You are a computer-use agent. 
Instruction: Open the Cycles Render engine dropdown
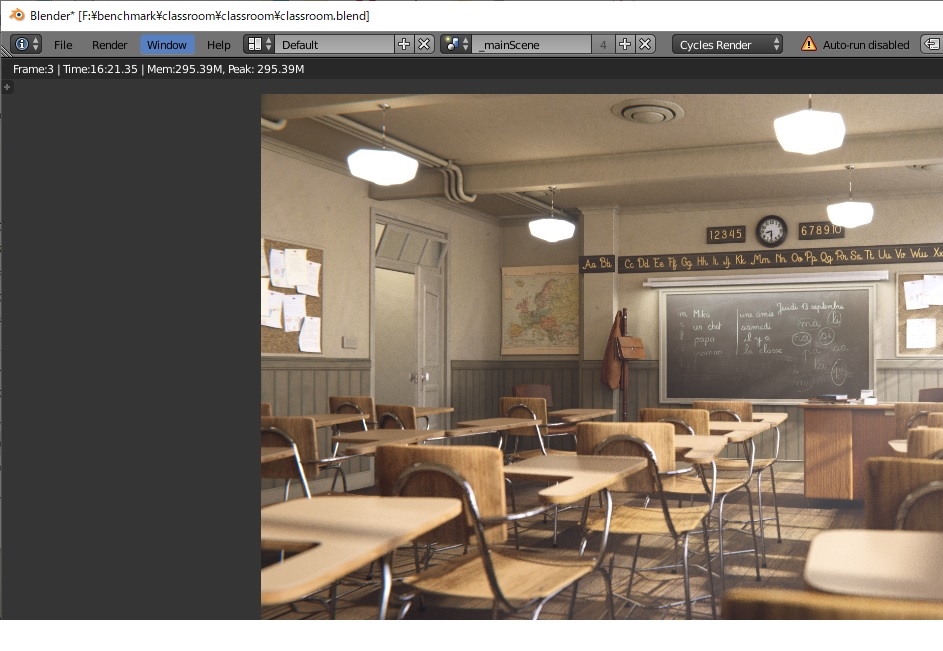pyautogui.click(x=727, y=45)
